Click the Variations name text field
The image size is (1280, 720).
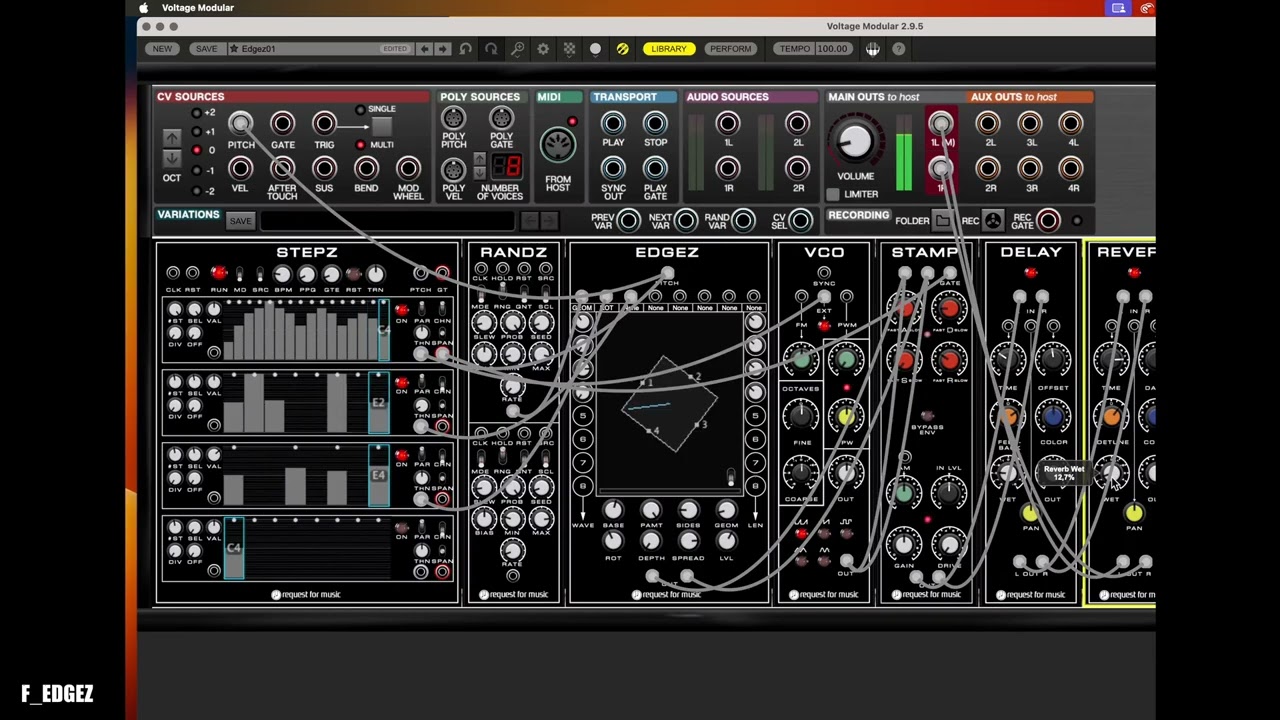(x=388, y=221)
